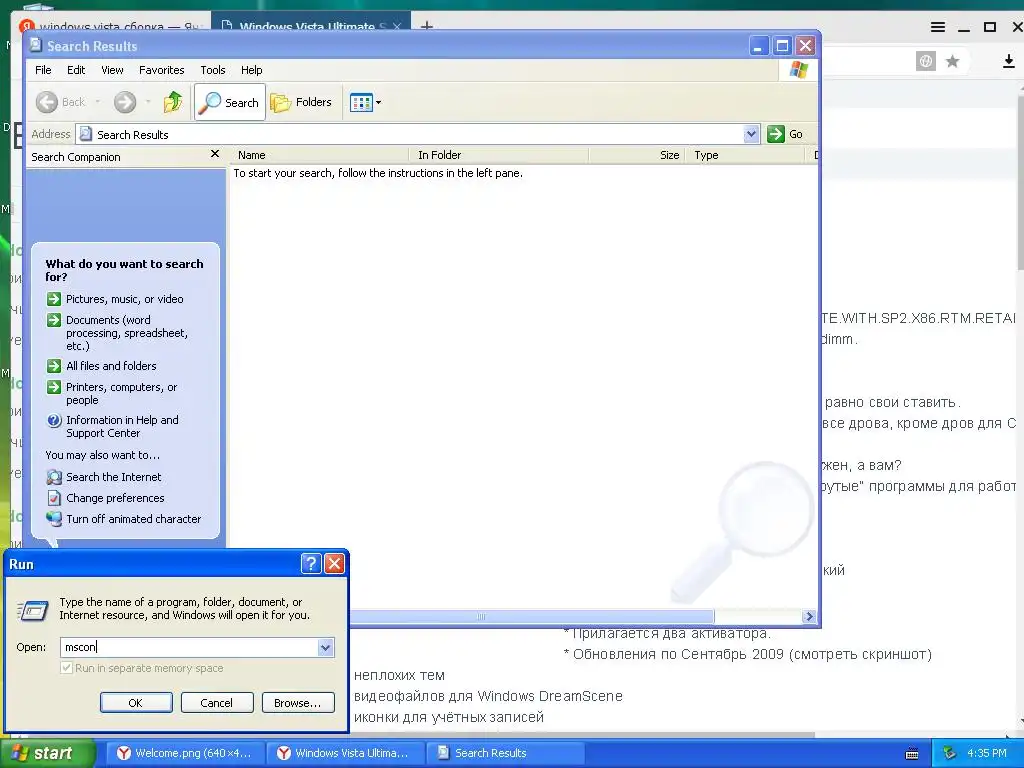Open the Views toolbar icon

[360, 102]
